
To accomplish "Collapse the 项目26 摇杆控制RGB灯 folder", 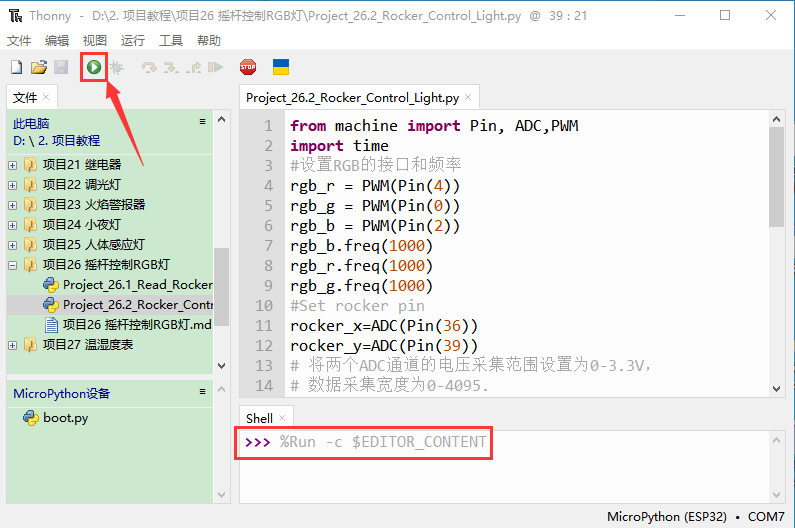I will point(12,265).
